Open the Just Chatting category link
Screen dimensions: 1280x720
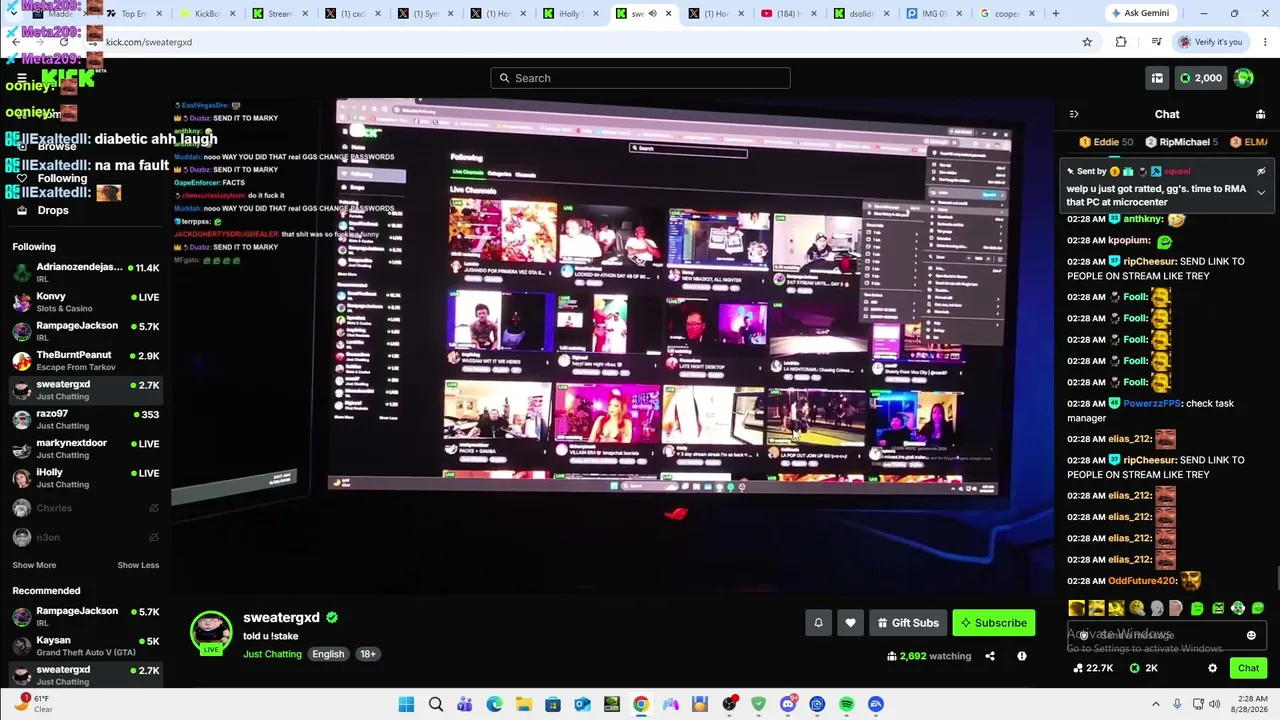pos(272,654)
